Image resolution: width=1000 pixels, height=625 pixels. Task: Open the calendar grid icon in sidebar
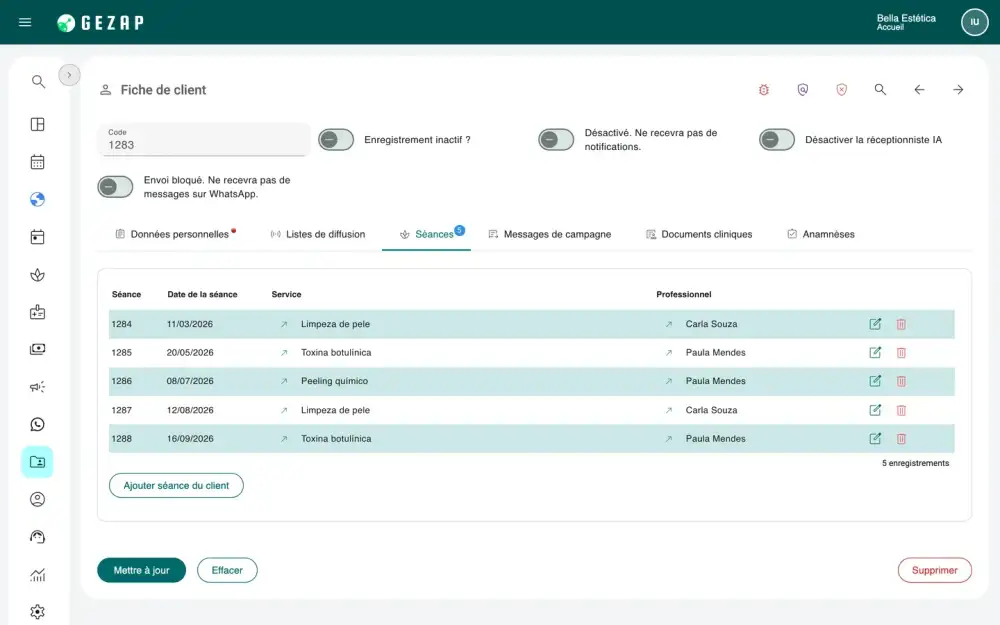(x=38, y=162)
